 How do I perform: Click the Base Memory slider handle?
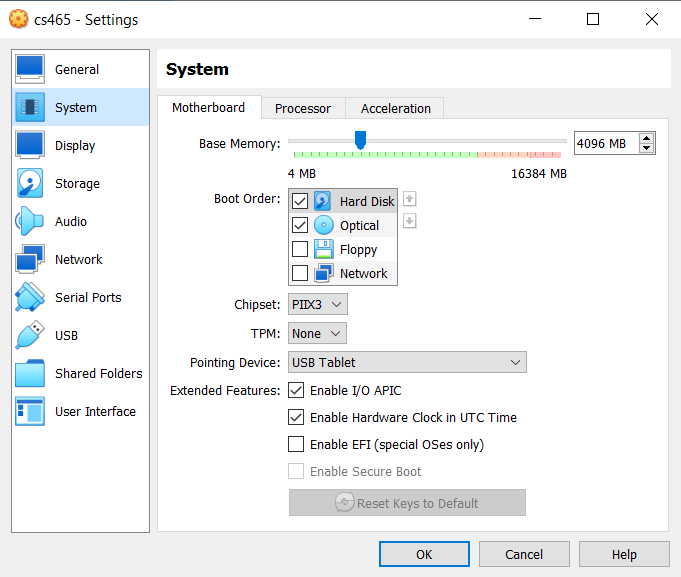[360, 140]
